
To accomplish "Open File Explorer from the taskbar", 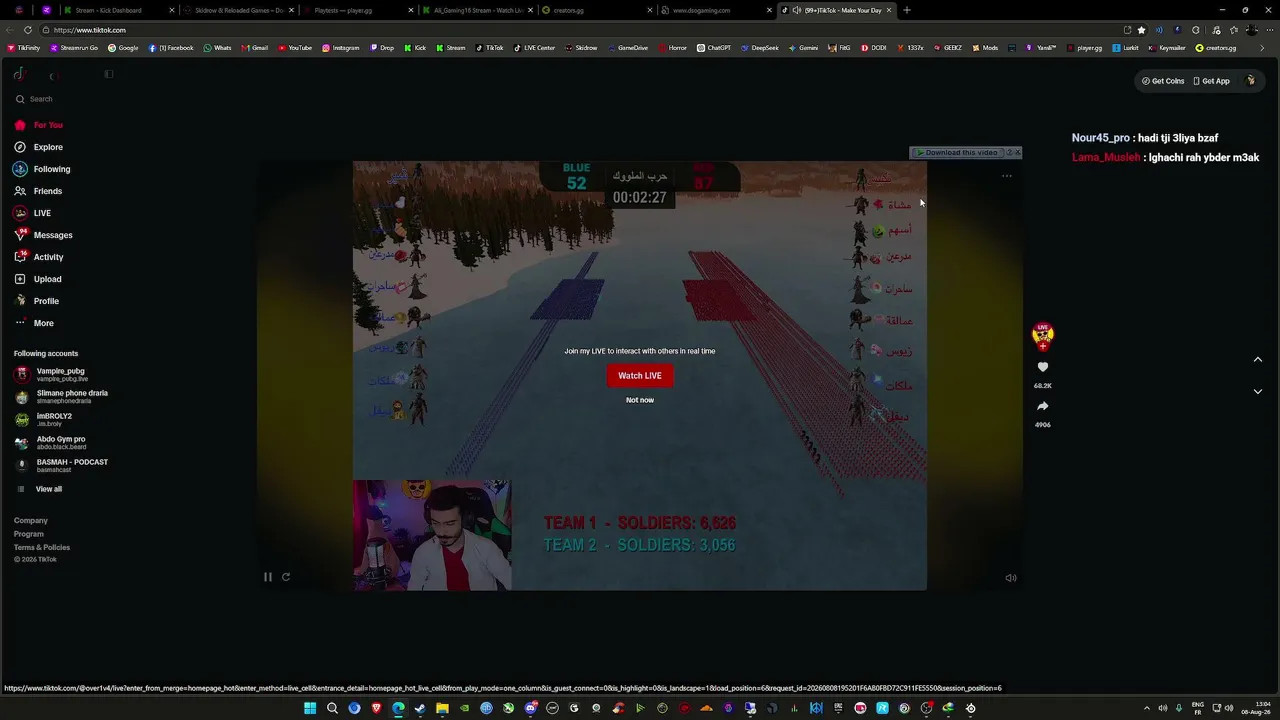I will coord(442,709).
